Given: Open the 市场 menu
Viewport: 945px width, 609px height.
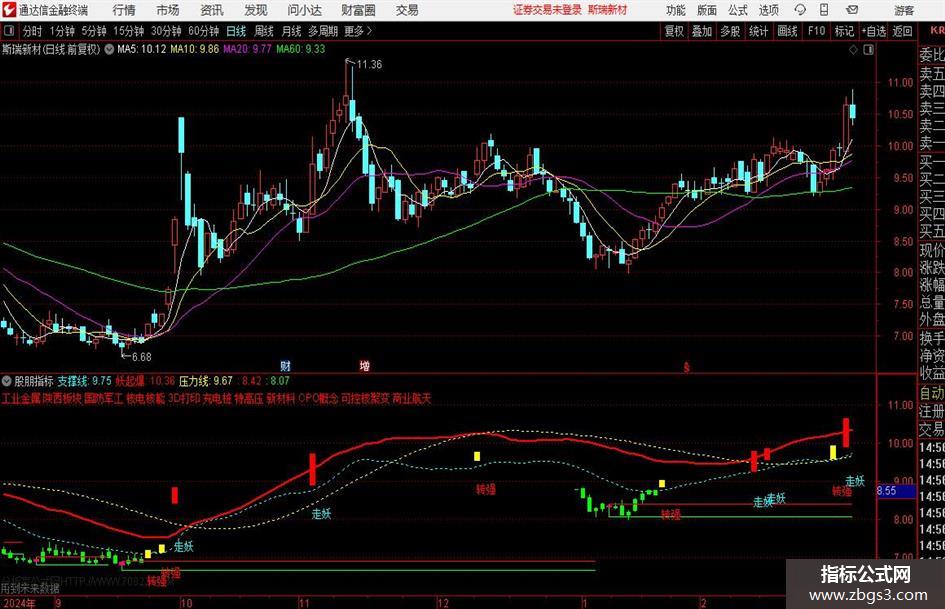Looking at the screenshot, I should (168, 10).
